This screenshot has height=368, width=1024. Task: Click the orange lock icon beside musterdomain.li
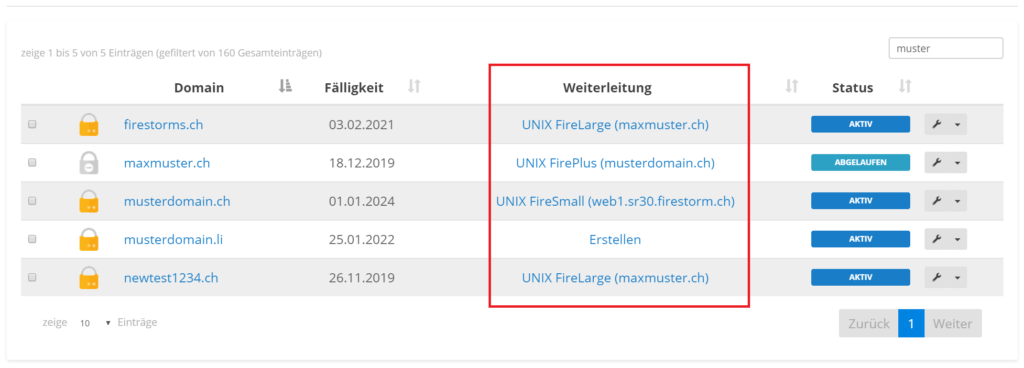pos(89,239)
